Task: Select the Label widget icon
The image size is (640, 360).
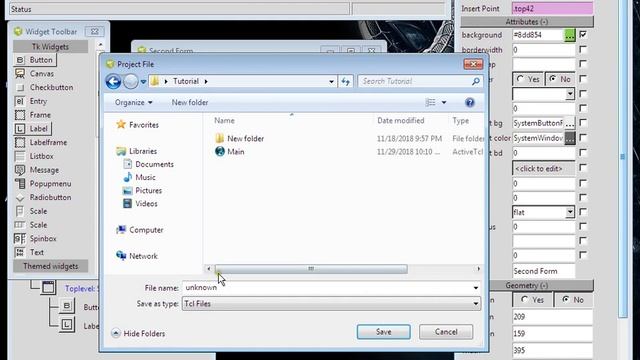Action: (20, 129)
